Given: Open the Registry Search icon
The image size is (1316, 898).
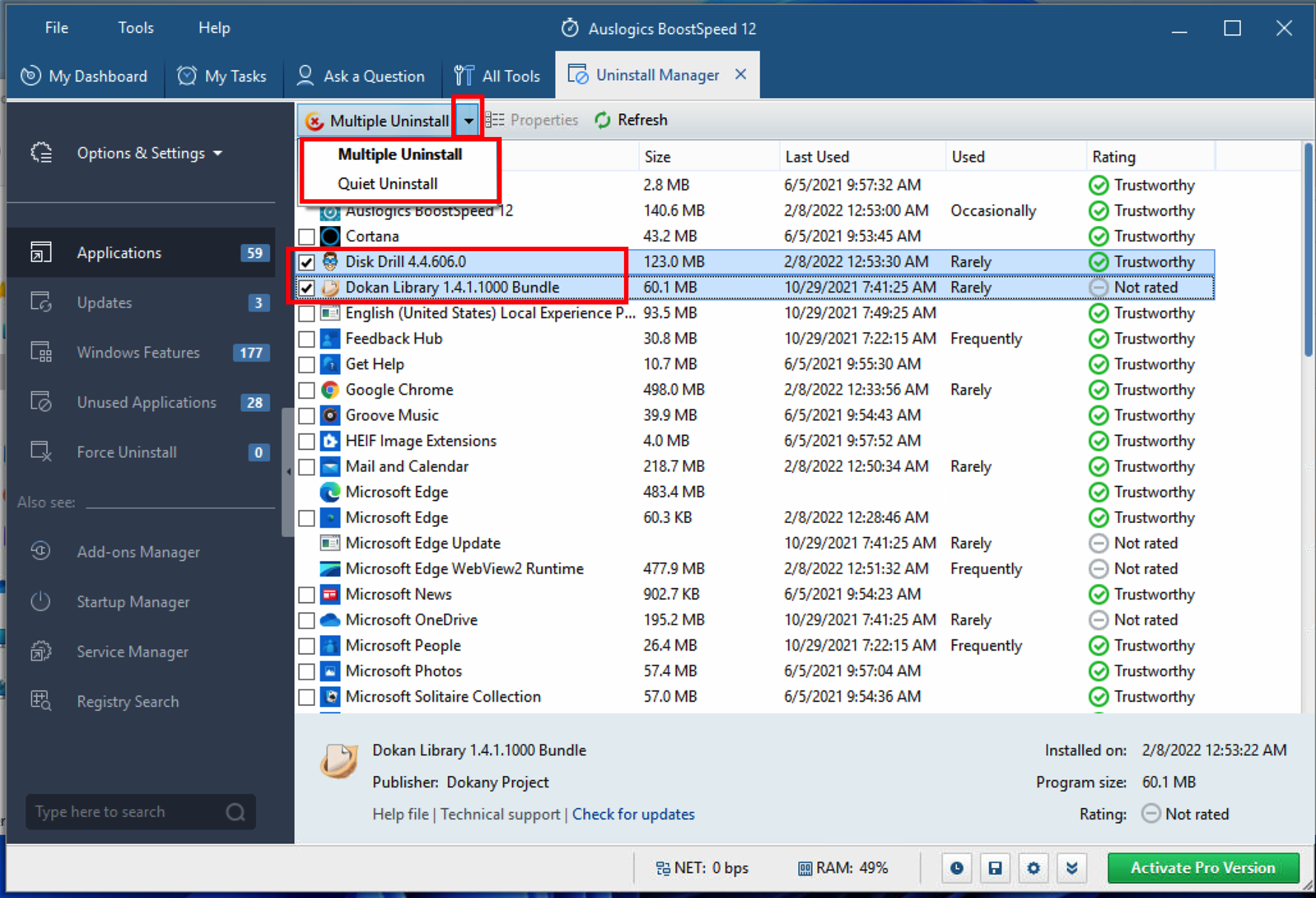Looking at the screenshot, I should coord(41,701).
